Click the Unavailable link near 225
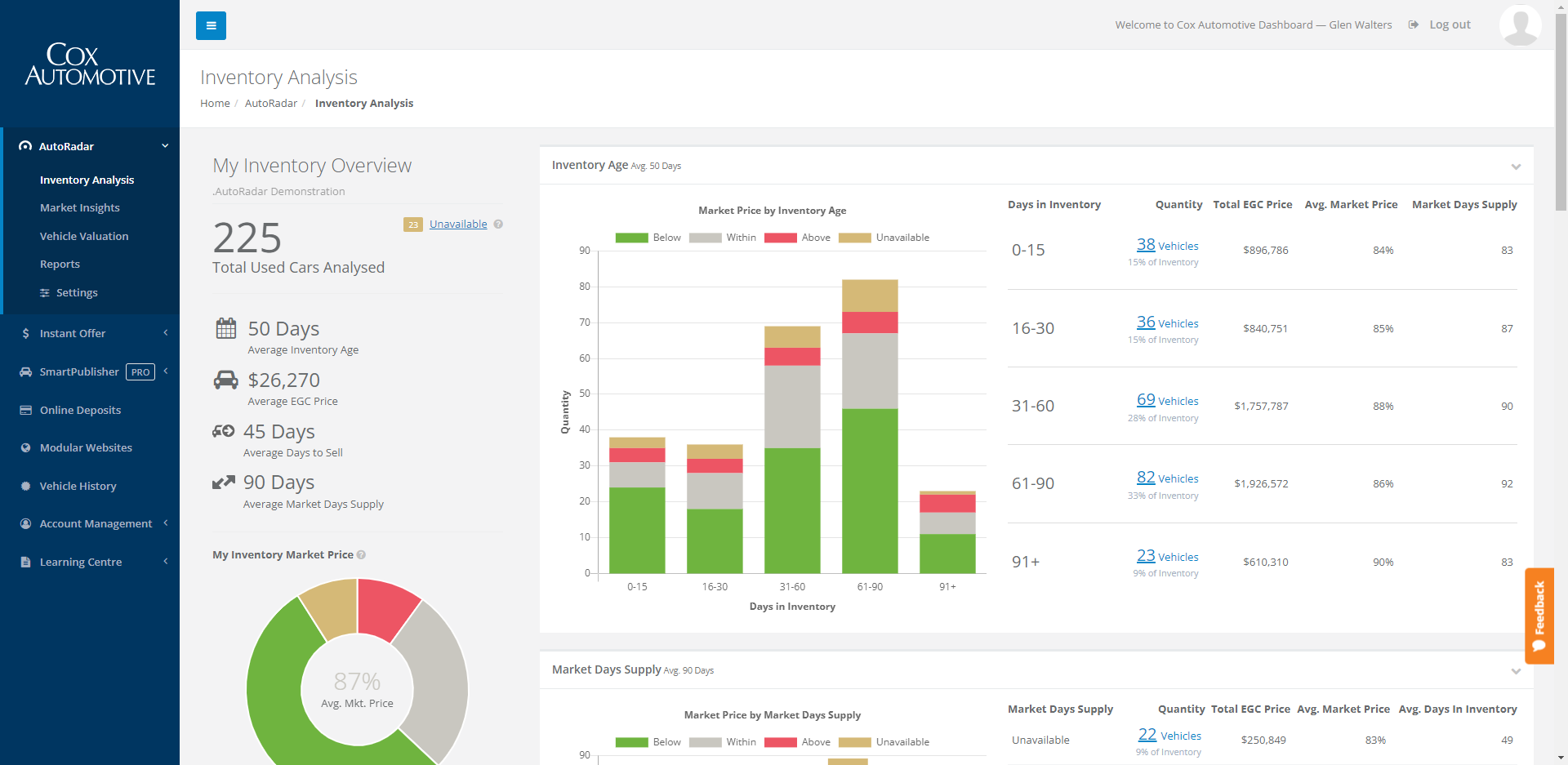Image resolution: width=1568 pixels, height=765 pixels. pos(458,224)
